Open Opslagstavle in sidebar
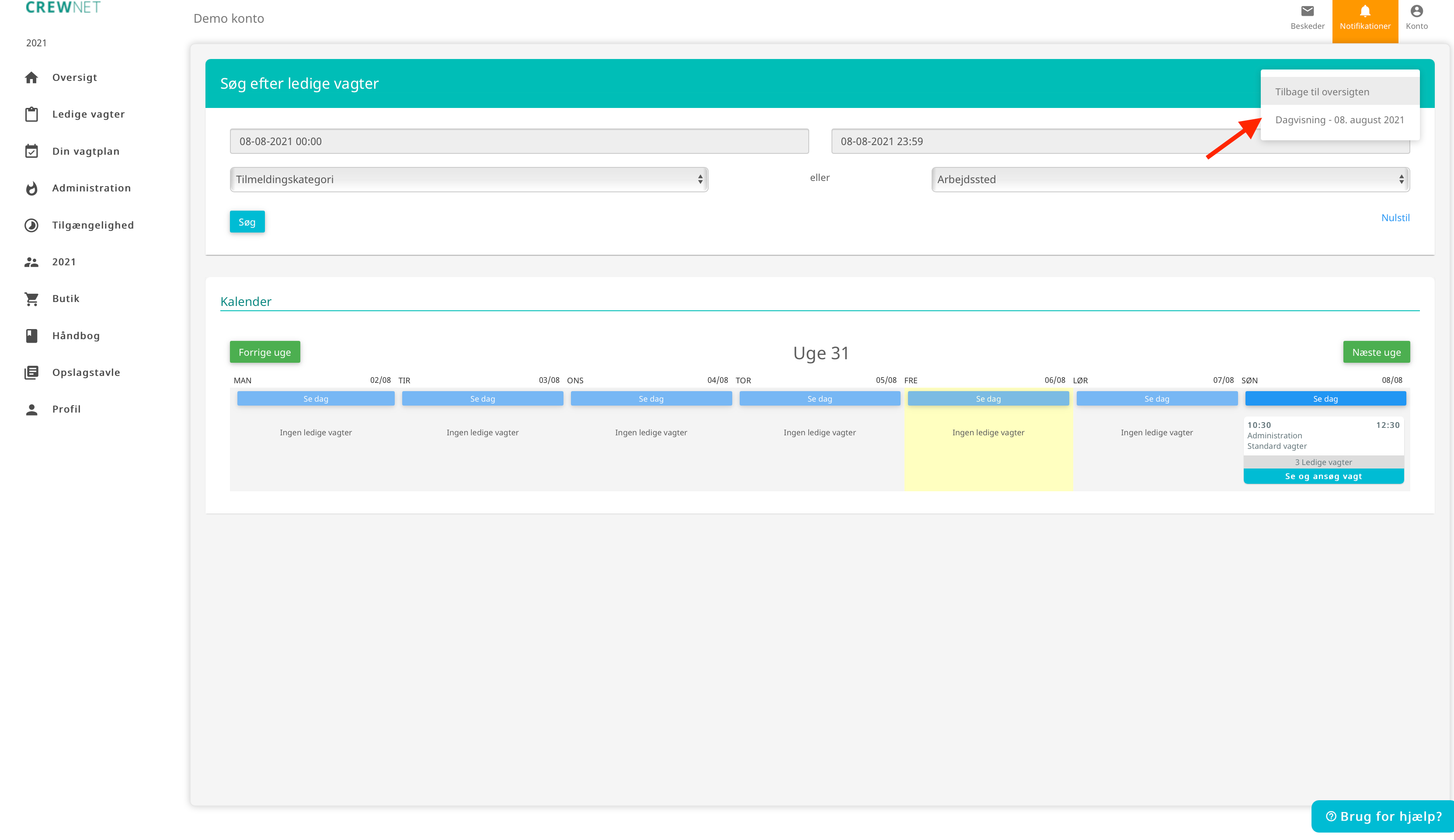The width and height of the screenshot is (1454, 840). click(86, 372)
